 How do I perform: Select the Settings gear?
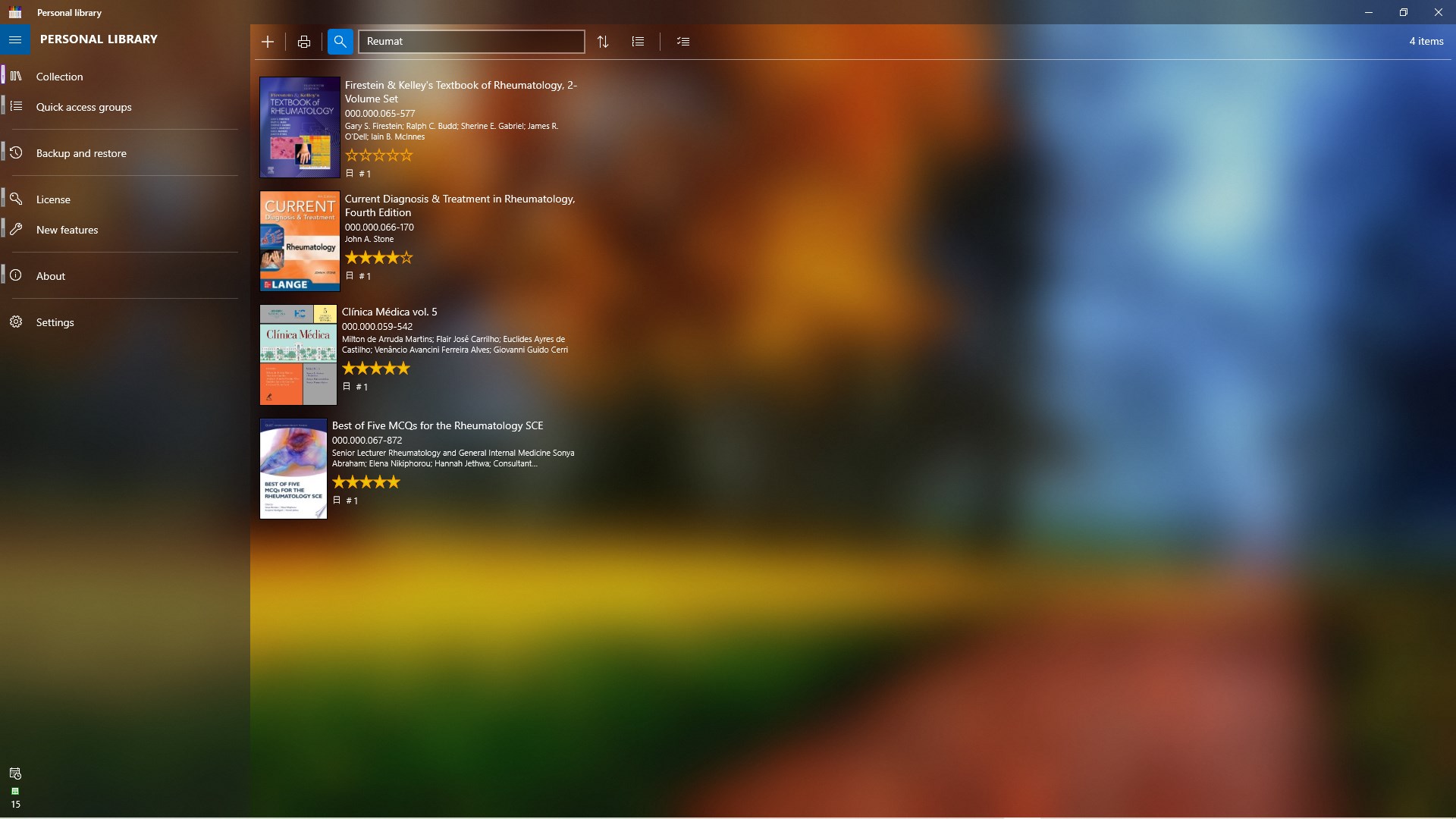tap(56, 322)
